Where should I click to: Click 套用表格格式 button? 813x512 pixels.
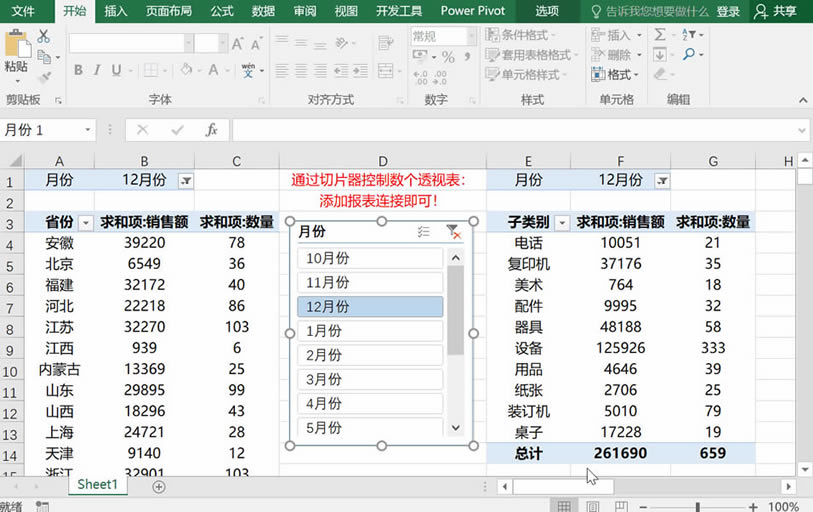531,54
